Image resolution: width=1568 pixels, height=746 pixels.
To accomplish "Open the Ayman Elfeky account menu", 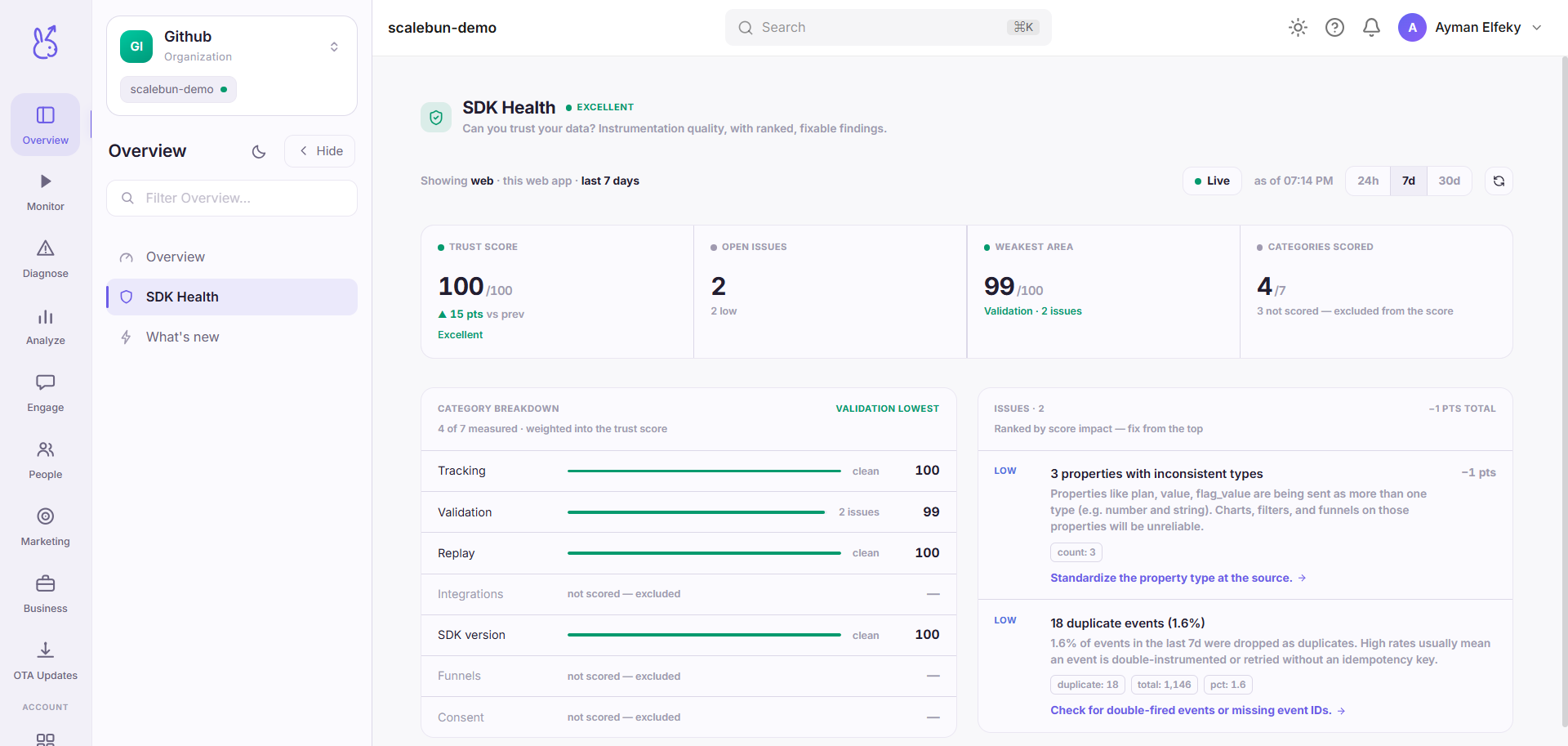I will tap(1470, 28).
